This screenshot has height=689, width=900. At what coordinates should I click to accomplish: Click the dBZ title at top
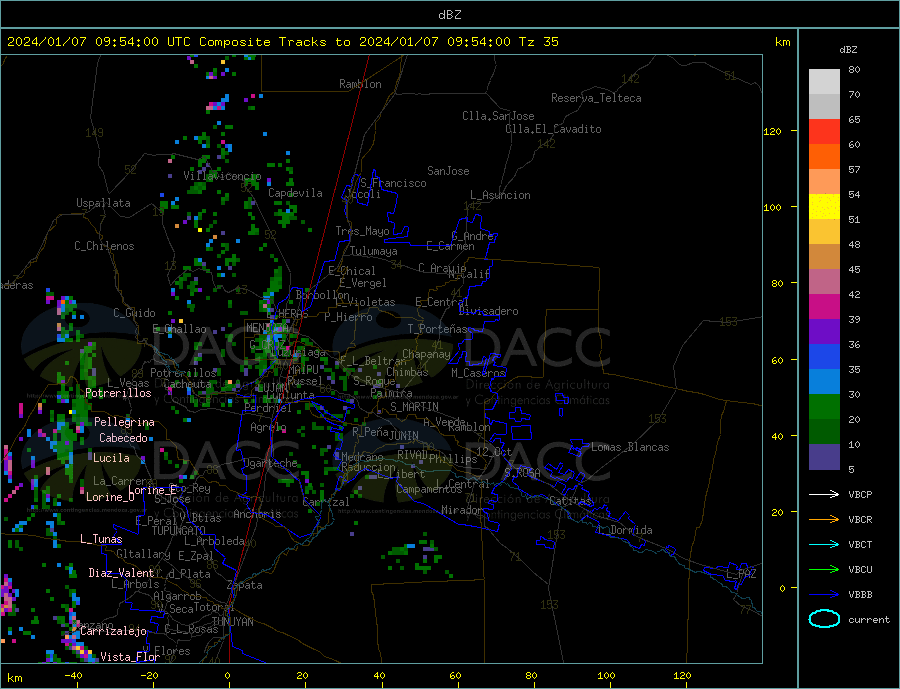coord(449,15)
